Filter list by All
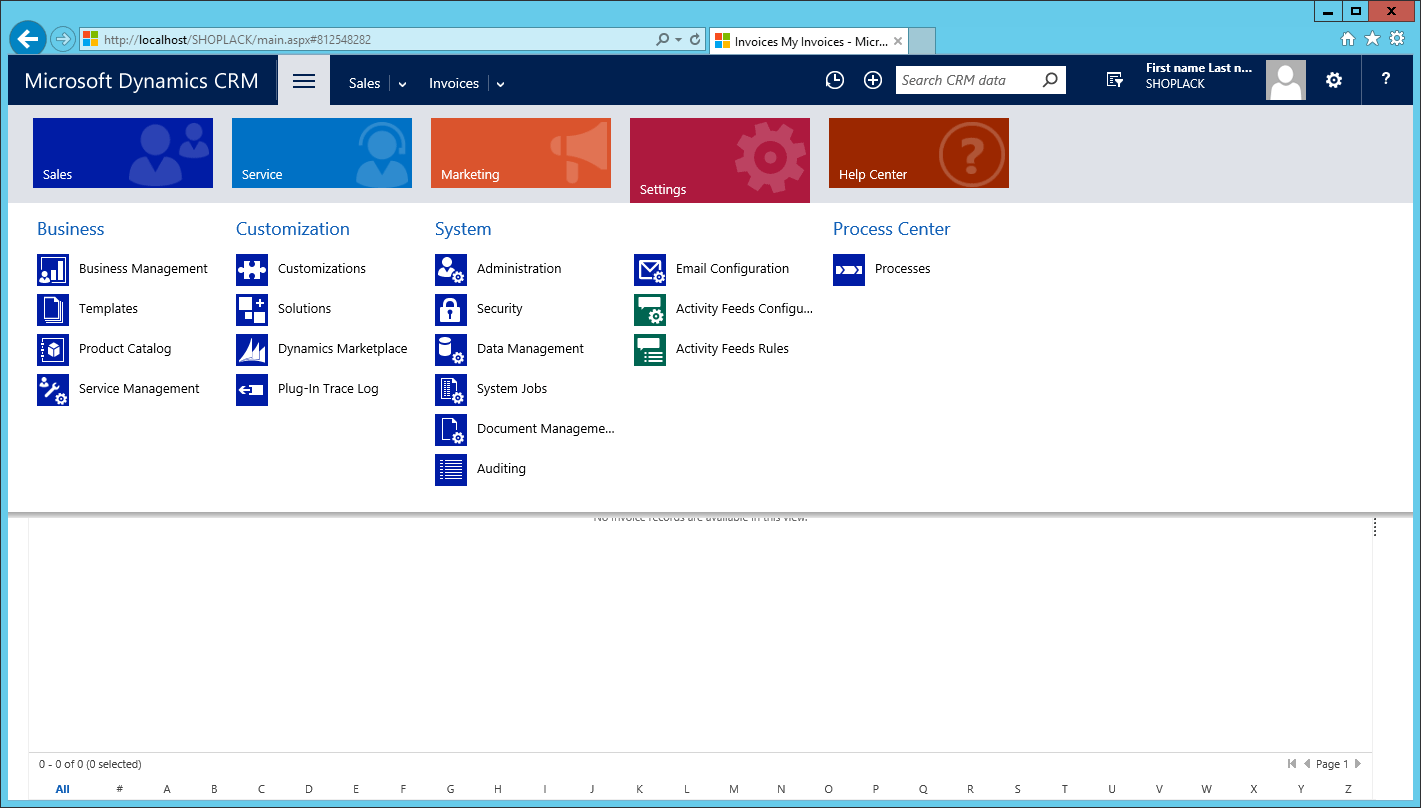The image size is (1421, 808). point(63,789)
